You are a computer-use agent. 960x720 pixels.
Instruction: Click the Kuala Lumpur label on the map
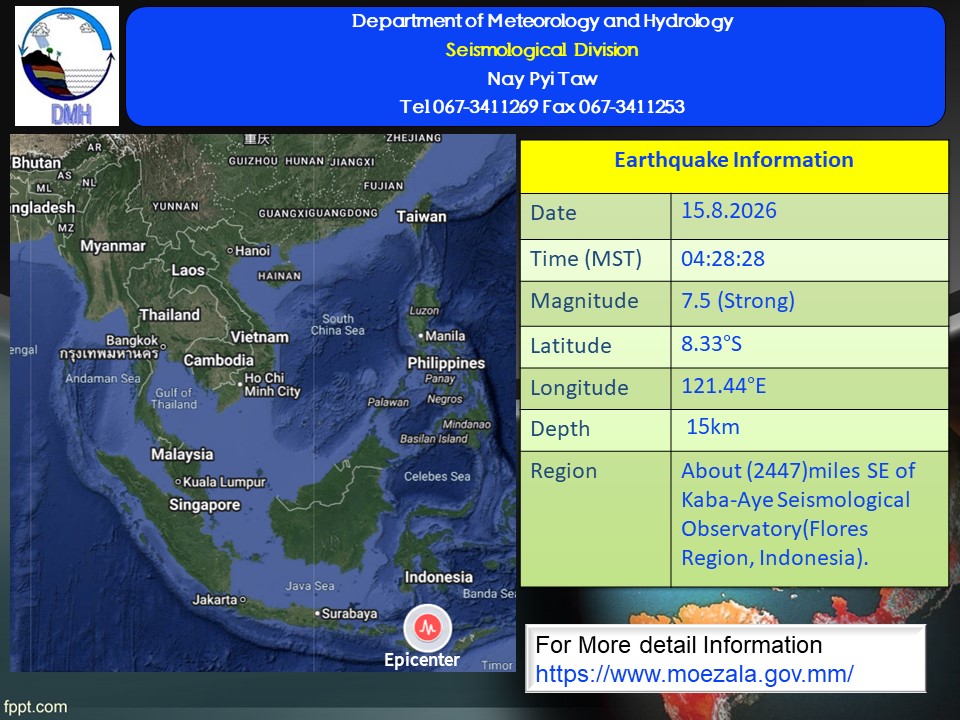(x=225, y=482)
